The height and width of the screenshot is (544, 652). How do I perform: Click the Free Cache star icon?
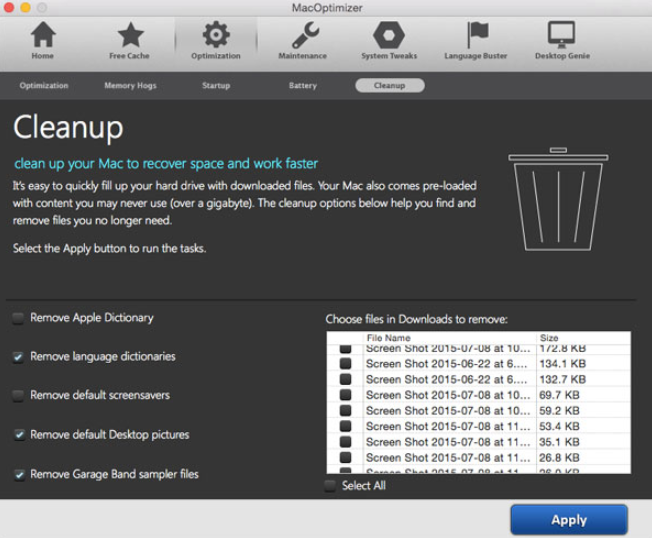(130, 36)
